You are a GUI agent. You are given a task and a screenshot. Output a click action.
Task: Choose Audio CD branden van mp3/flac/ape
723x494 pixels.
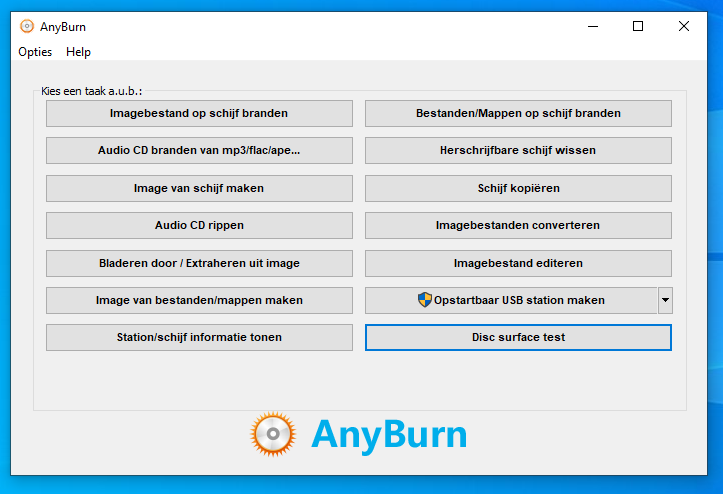(199, 150)
